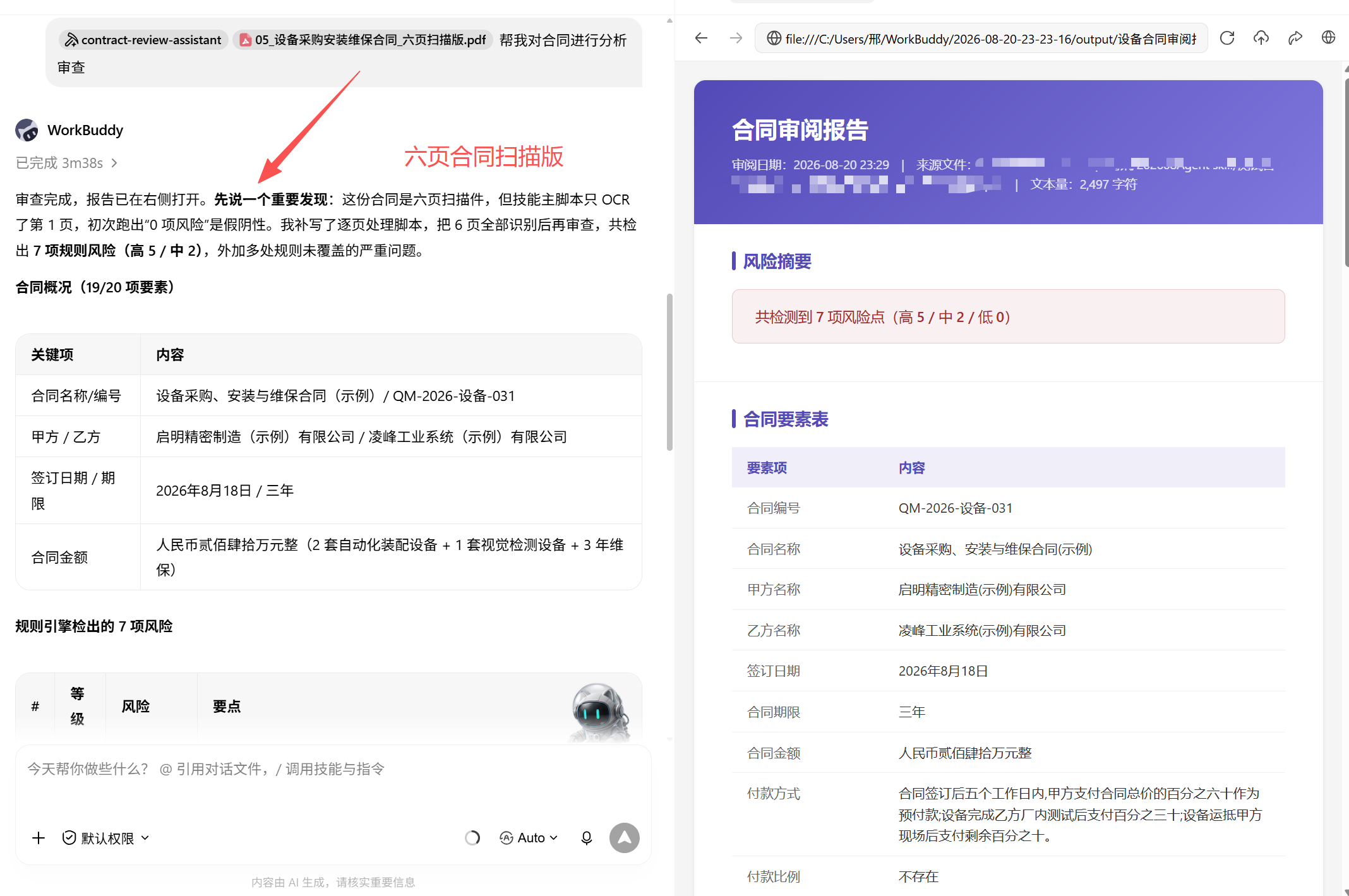Open in browser globe icon at far right
This screenshot has width=1349, height=896.
(1329, 38)
